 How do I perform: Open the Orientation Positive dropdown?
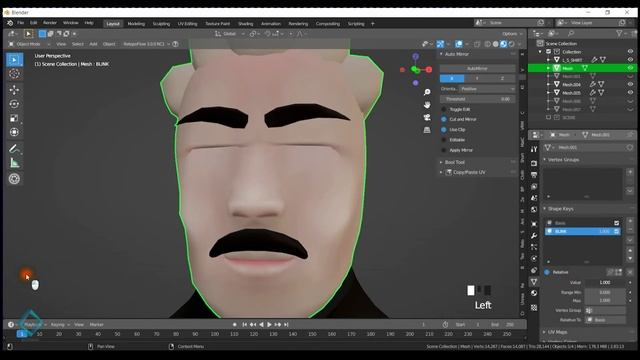[x=488, y=89]
